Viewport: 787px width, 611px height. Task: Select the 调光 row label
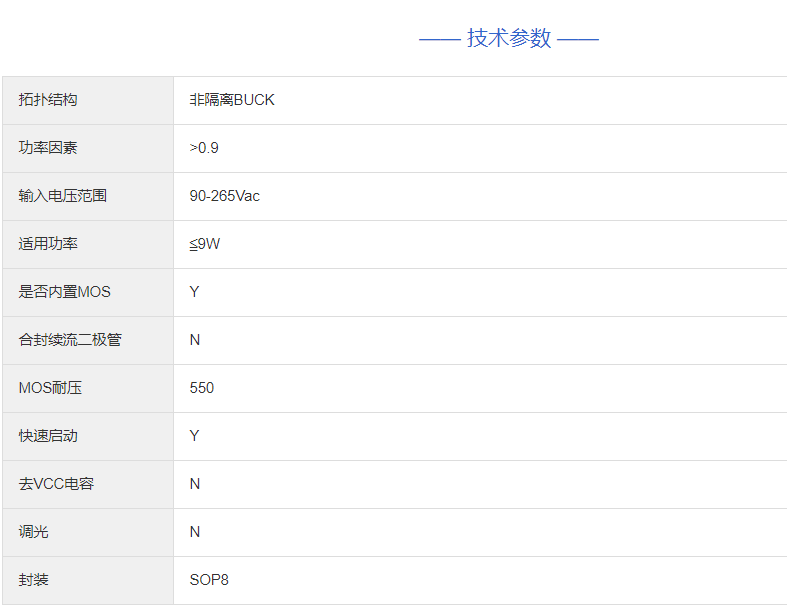33,532
